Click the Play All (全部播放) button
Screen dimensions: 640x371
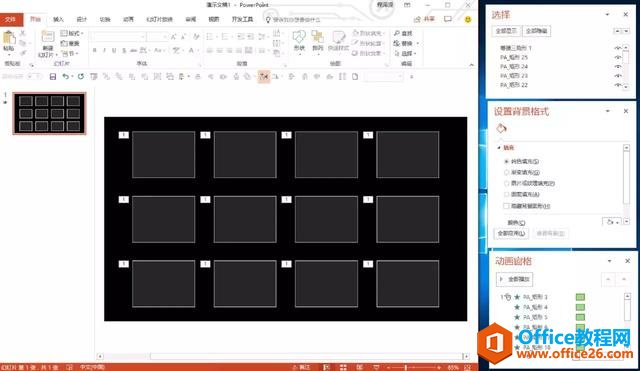point(515,280)
